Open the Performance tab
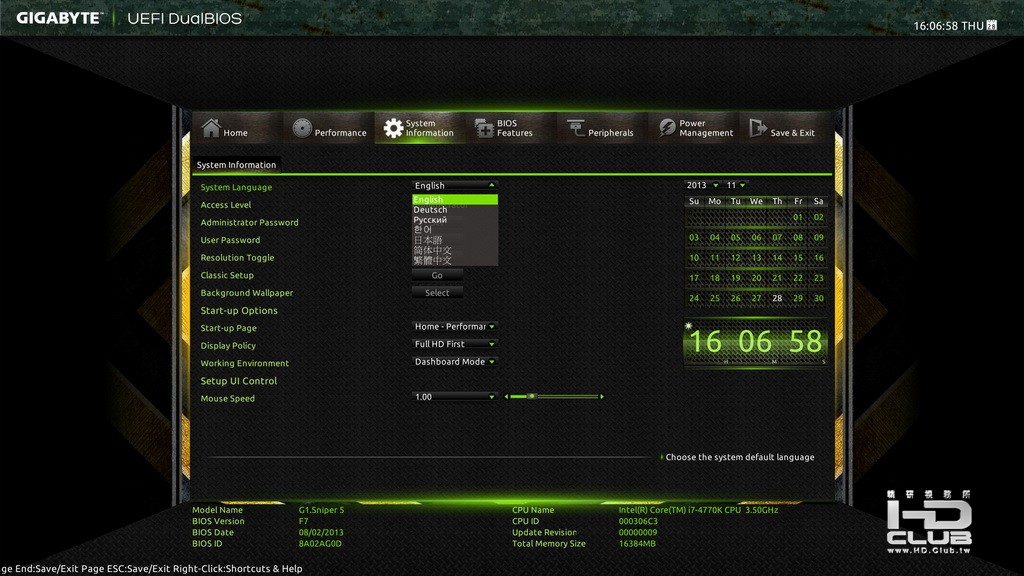Image resolution: width=1024 pixels, height=576 pixels. [328, 127]
